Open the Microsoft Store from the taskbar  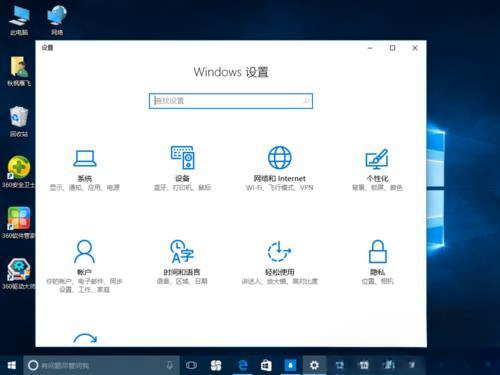click(x=266, y=365)
